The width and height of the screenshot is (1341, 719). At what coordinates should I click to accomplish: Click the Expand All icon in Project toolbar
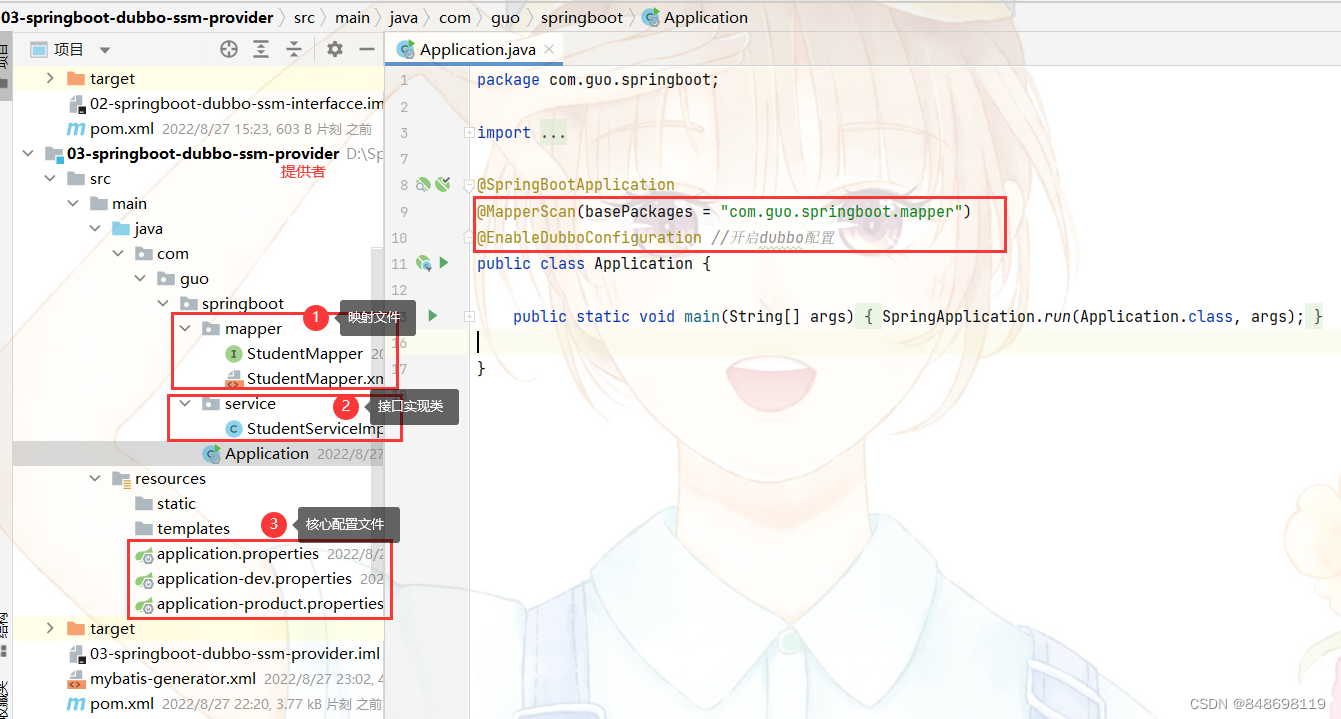coord(263,48)
